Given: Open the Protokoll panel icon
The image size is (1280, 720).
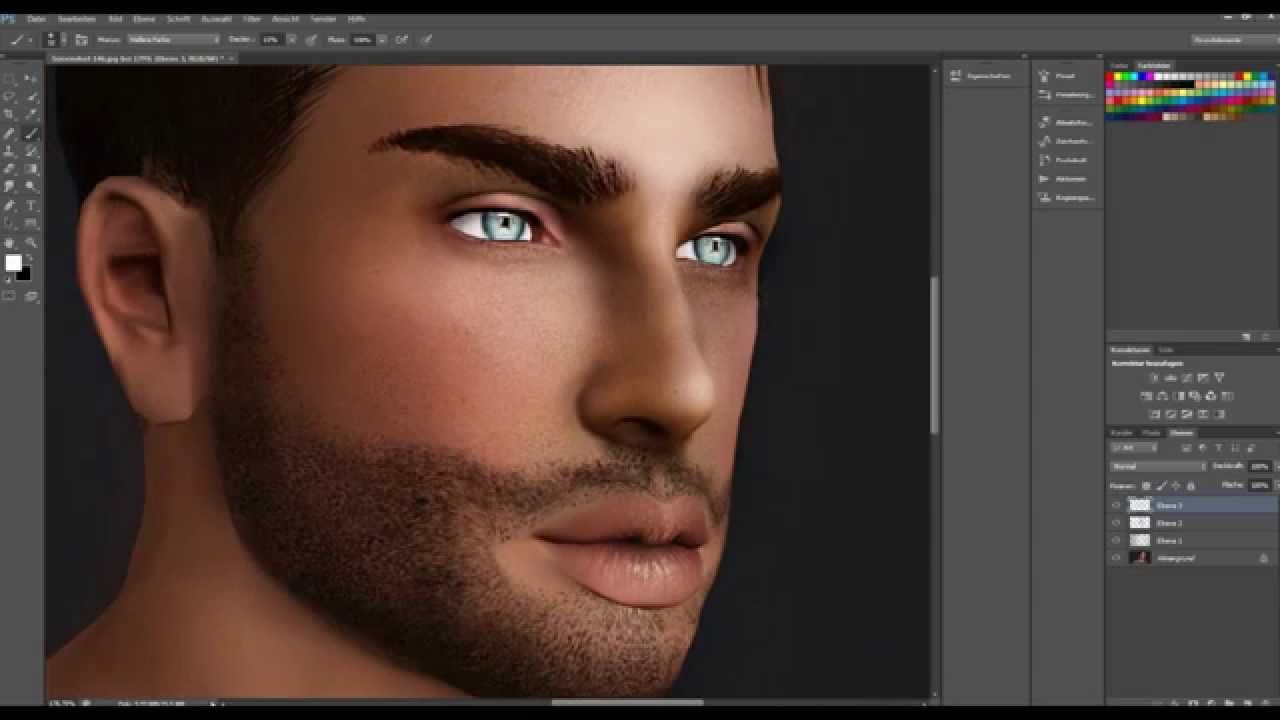Looking at the screenshot, I should pyautogui.click(x=1063, y=160).
